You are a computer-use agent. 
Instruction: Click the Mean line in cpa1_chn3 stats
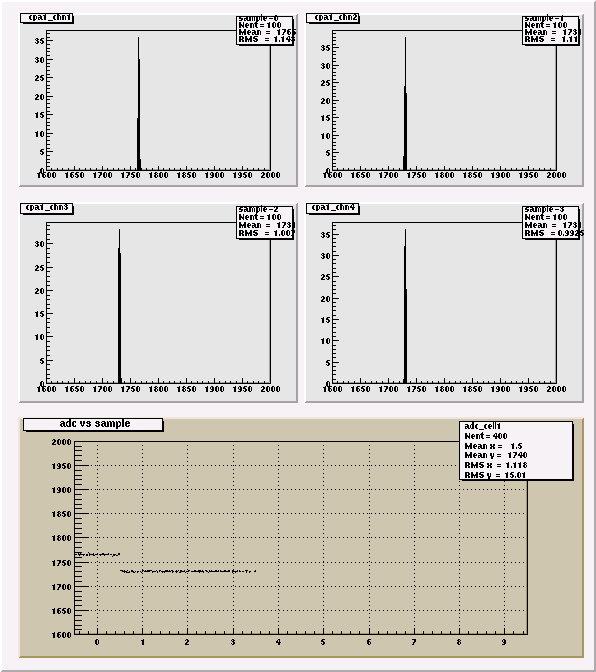266,225
